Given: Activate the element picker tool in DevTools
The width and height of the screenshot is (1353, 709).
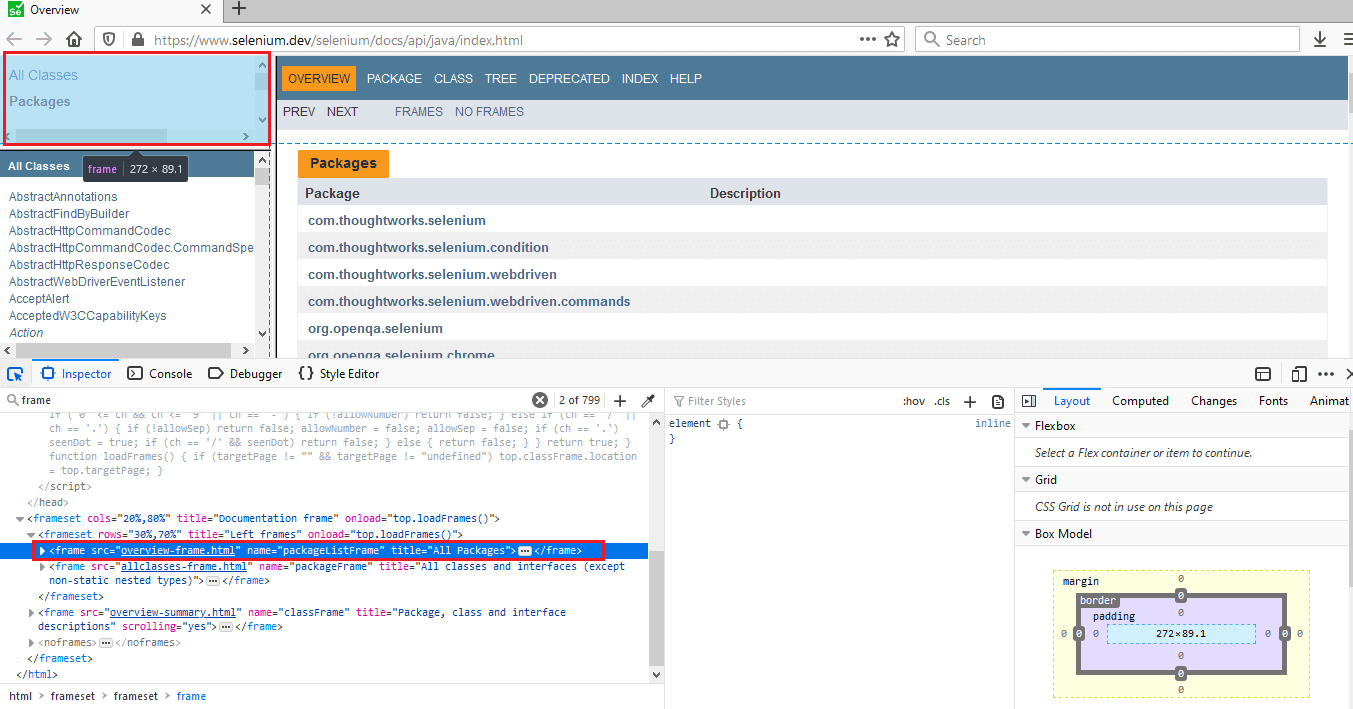Looking at the screenshot, I should [15, 373].
